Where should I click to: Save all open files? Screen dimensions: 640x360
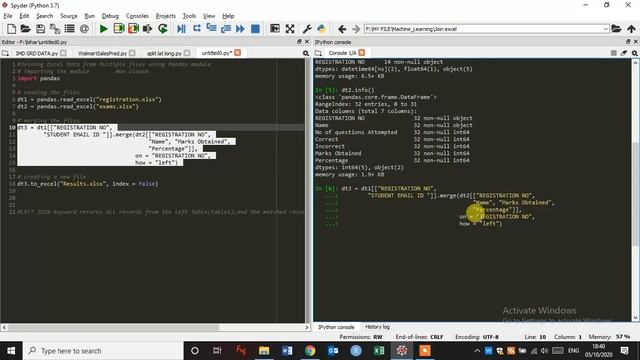(55, 29)
